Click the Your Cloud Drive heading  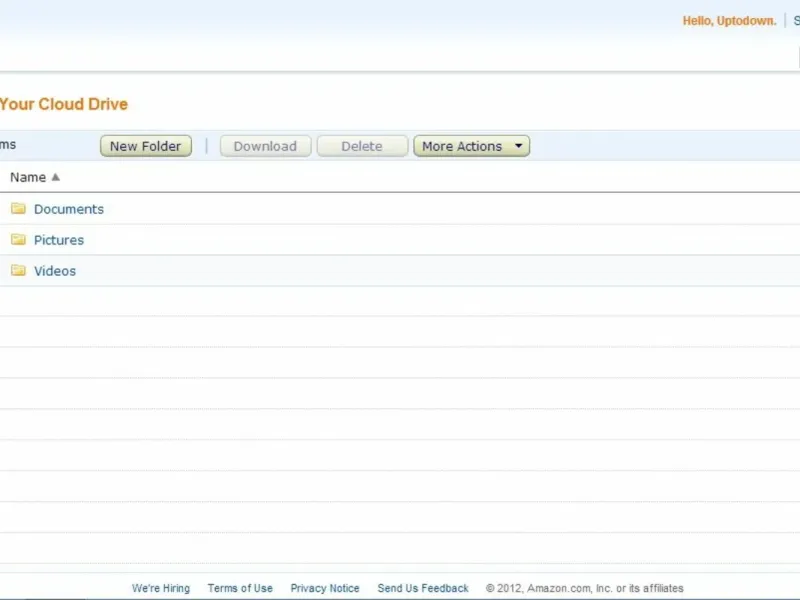tap(63, 104)
